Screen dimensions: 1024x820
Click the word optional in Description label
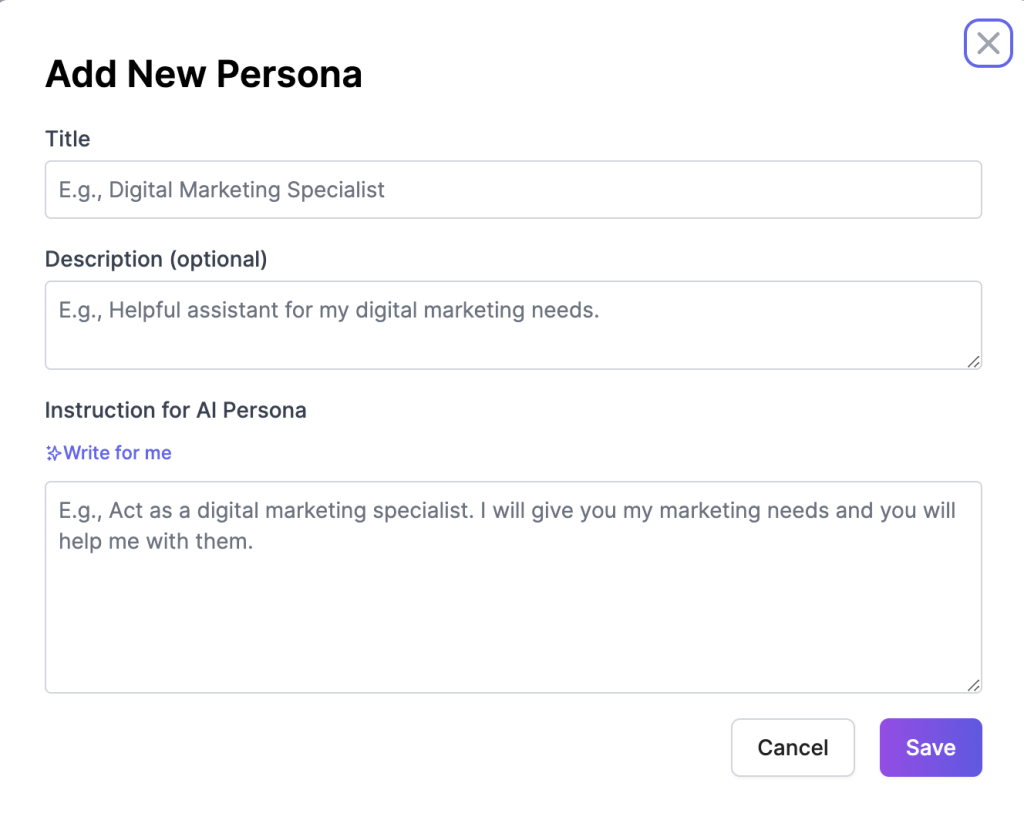(x=218, y=259)
